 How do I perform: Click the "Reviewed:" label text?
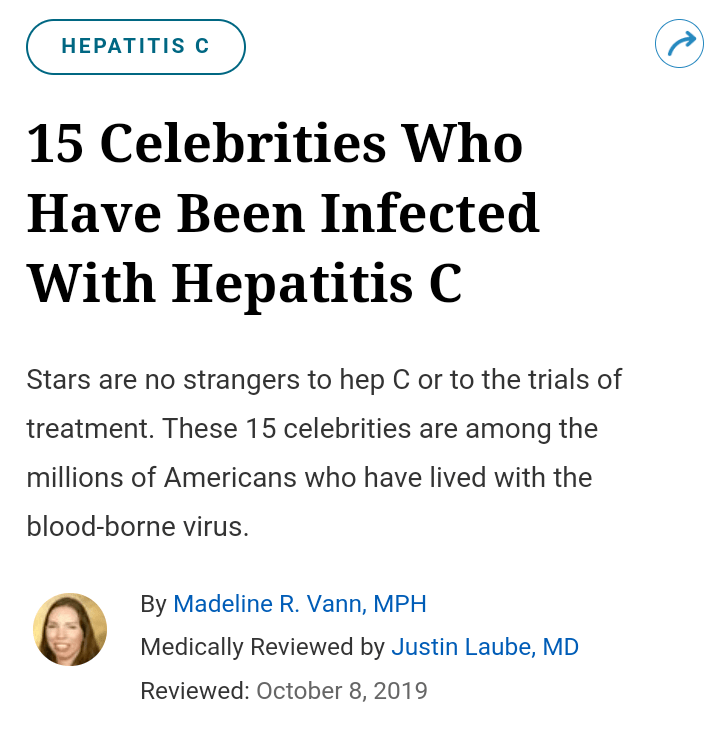tap(195, 690)
